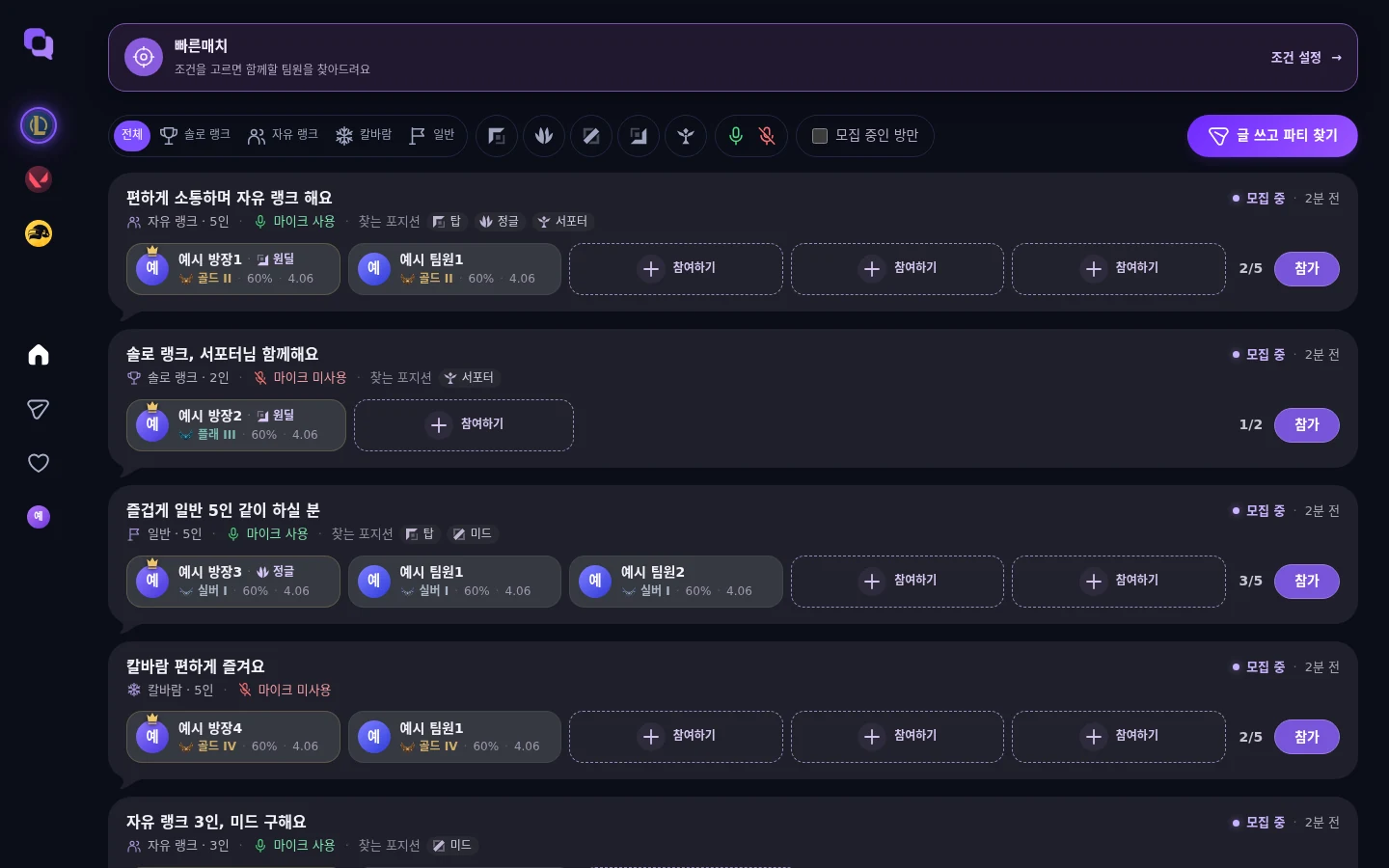Select the 솔로 랭크 filter tab
1389x868 pixels.
click(195, 135)
